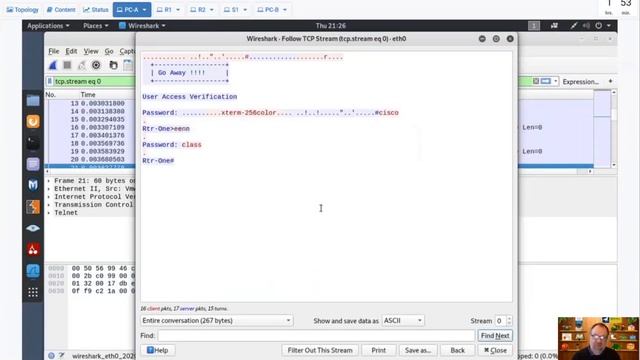Launch Burp Suite orange icon in dock

[33, 207]
